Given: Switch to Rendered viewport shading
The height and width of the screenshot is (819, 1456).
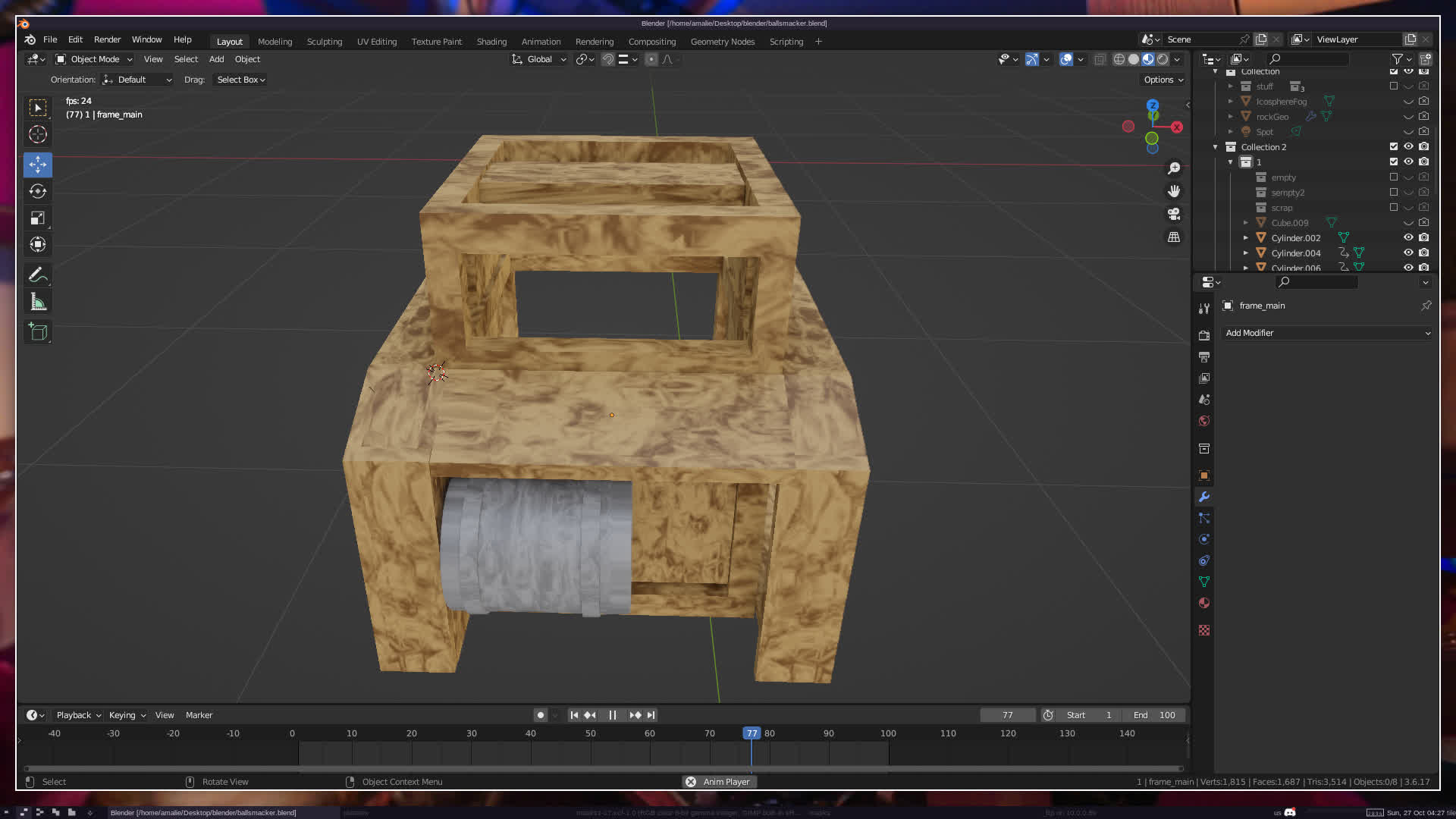Looking at the screenshot, I should click(x=1163, y=59).
